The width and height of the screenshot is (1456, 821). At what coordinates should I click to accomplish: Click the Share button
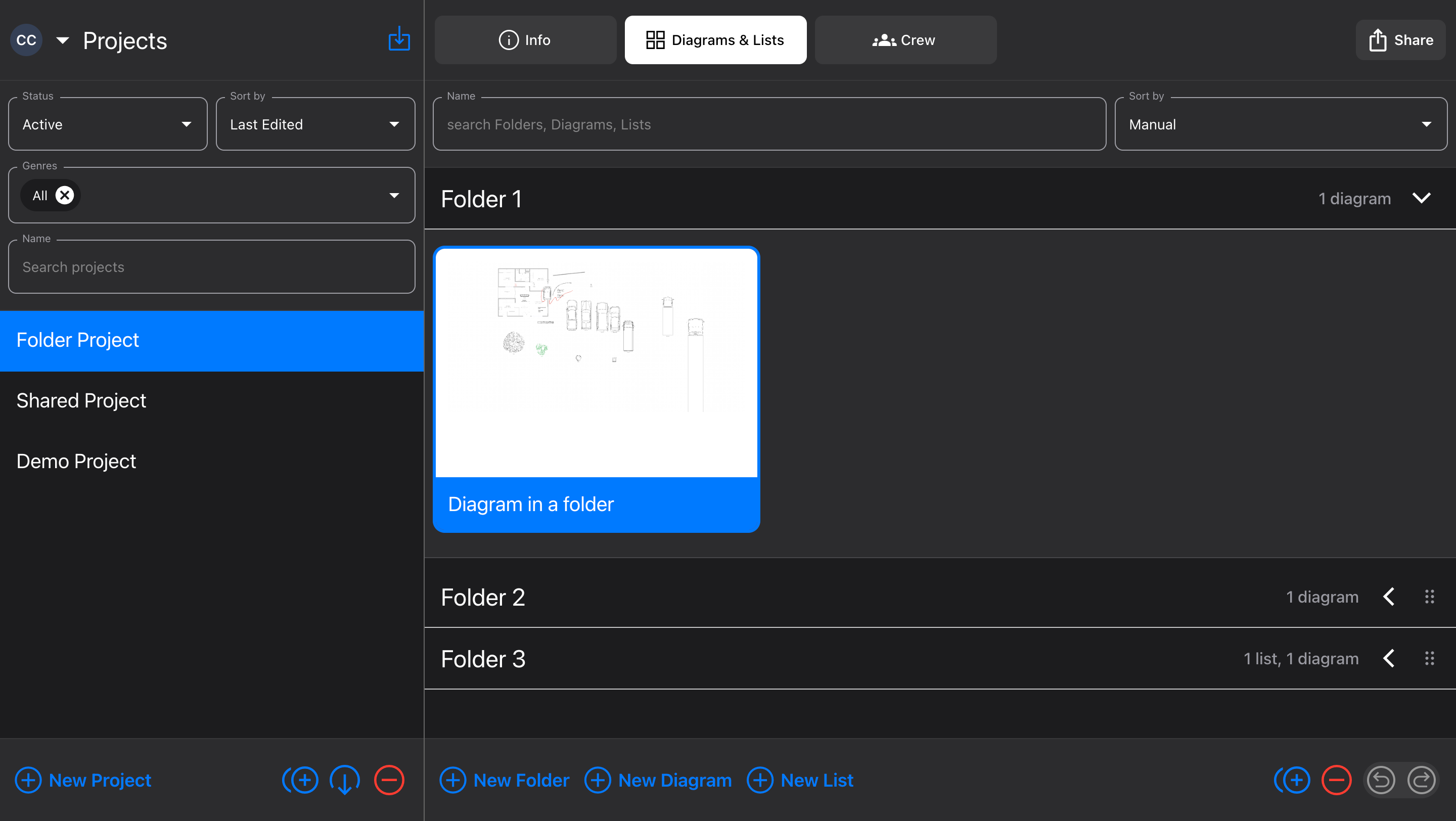(1400, 40)
